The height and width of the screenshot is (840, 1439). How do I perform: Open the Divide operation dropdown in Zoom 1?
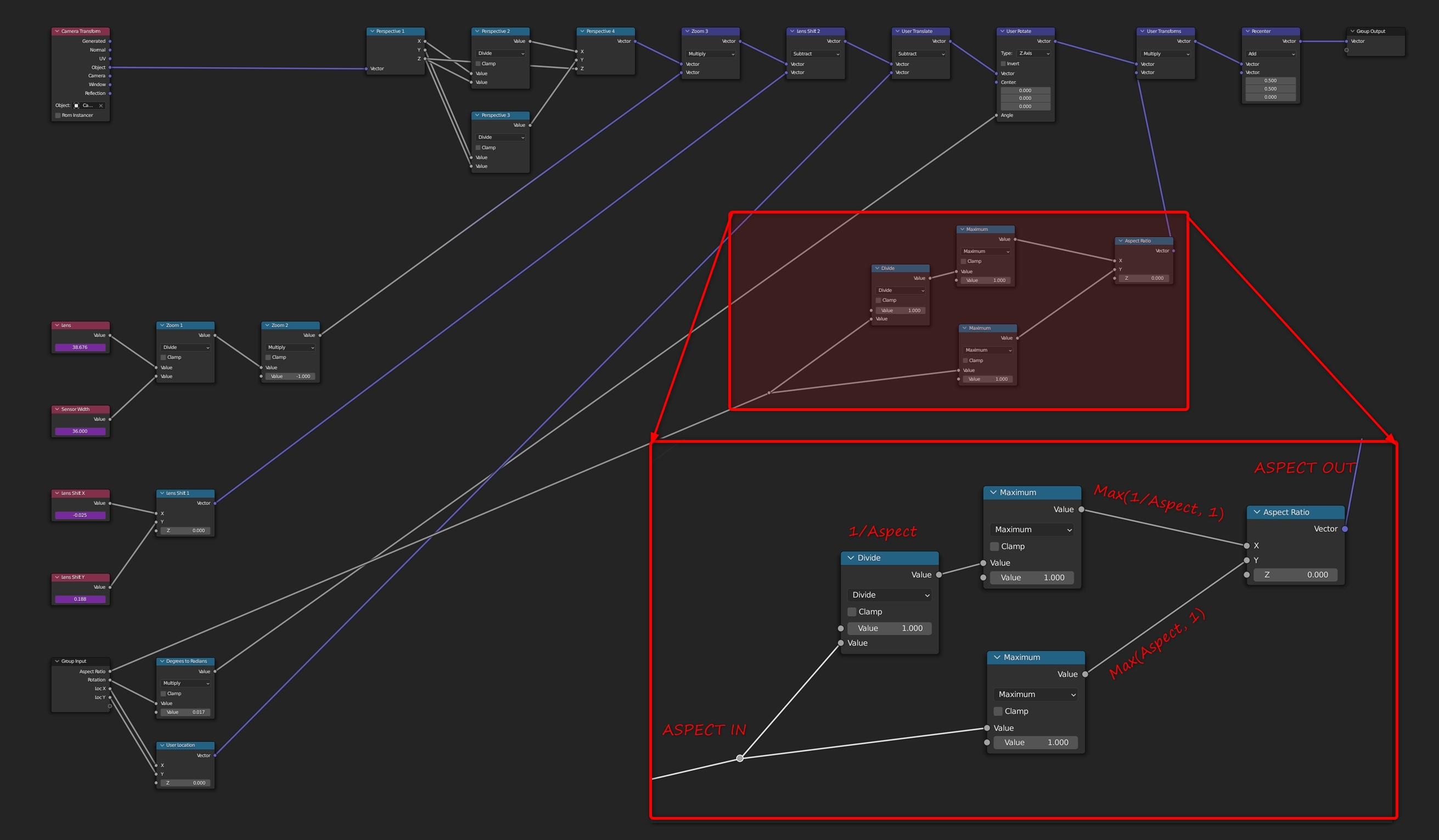pyautogui.click(x=184, y=347)
